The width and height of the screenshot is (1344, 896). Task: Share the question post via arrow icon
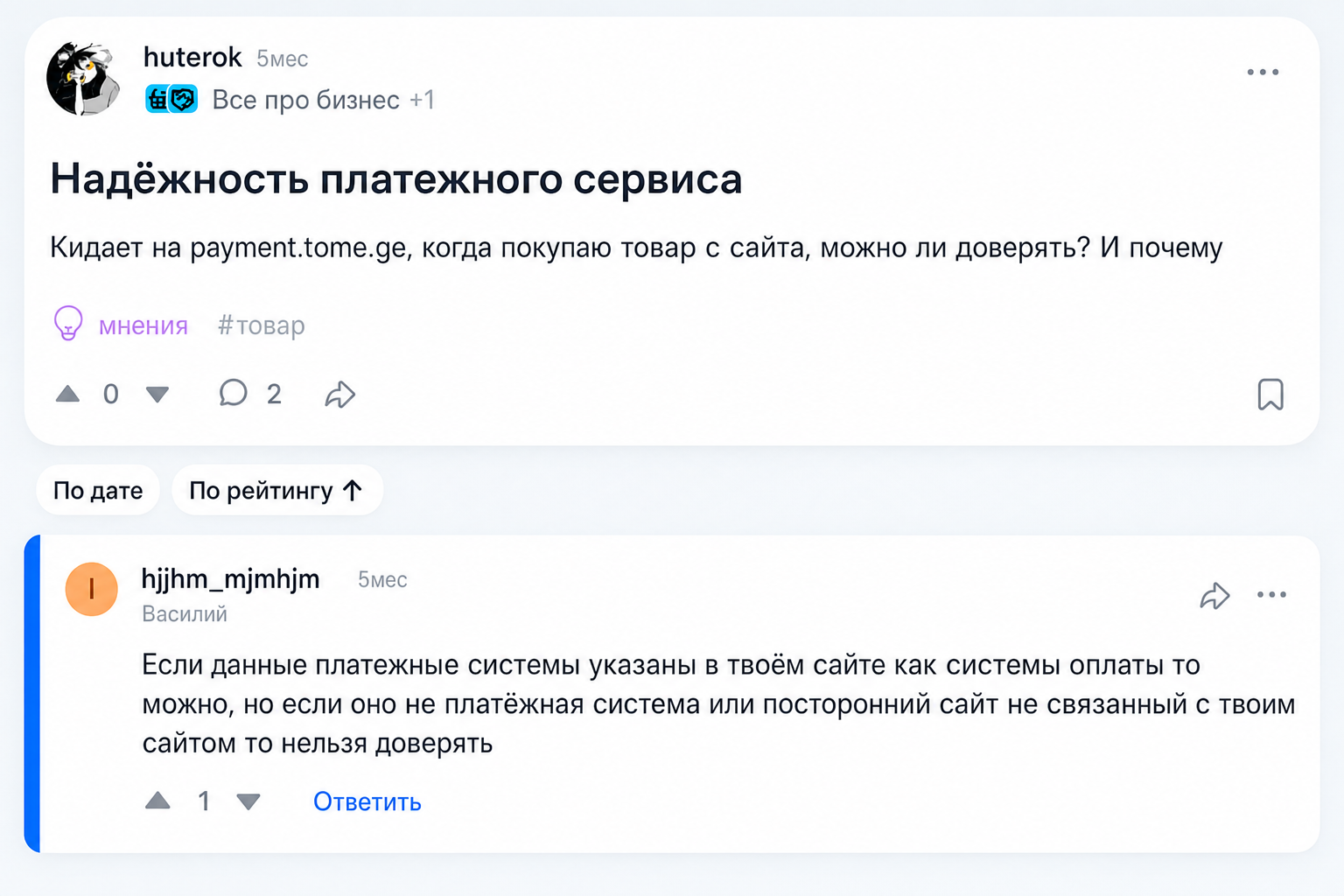pos(339,395)
